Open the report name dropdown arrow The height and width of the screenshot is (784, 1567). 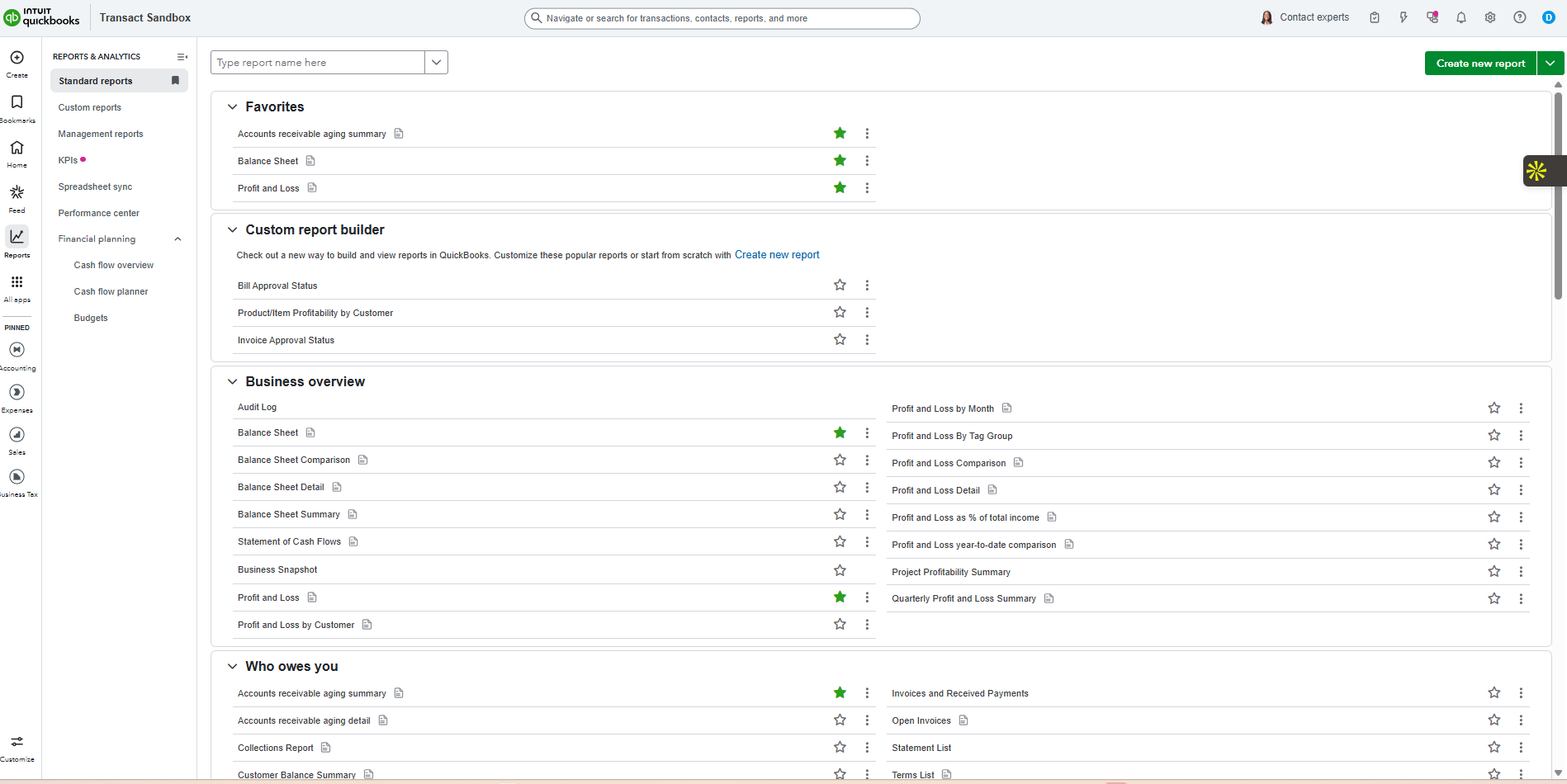[436, 62]
